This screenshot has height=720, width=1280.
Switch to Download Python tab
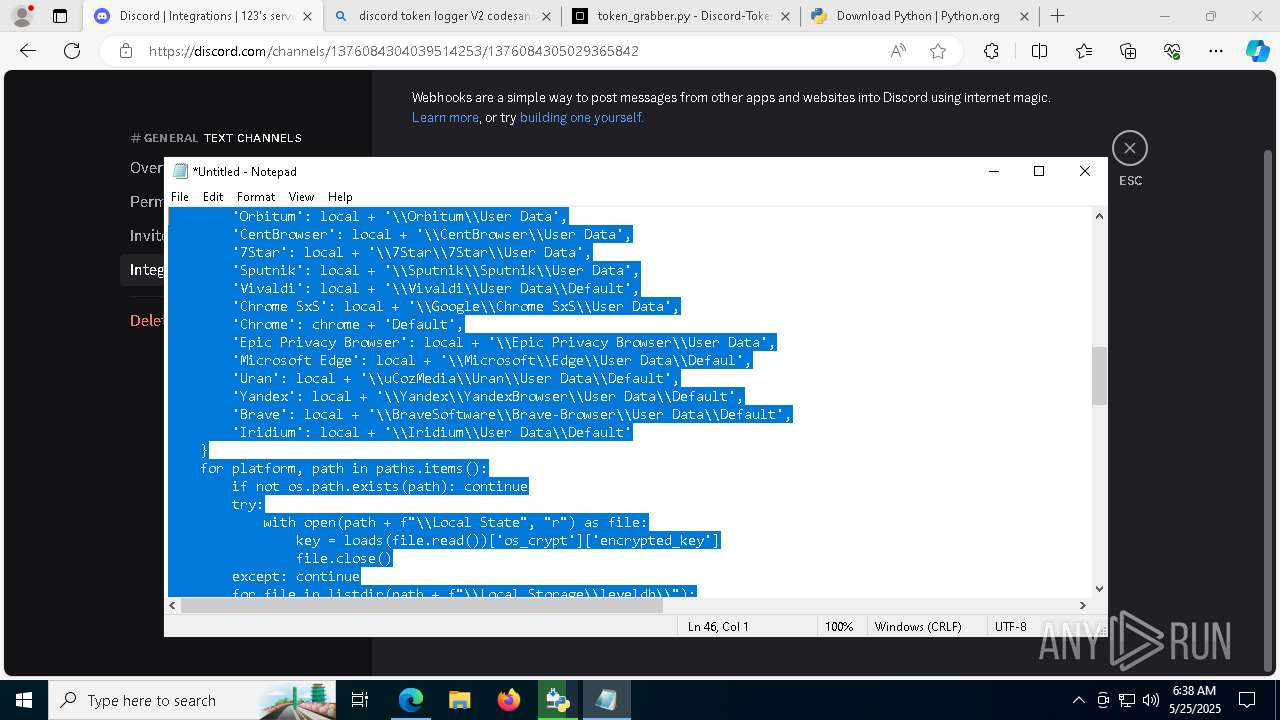[x=919, y=16]
